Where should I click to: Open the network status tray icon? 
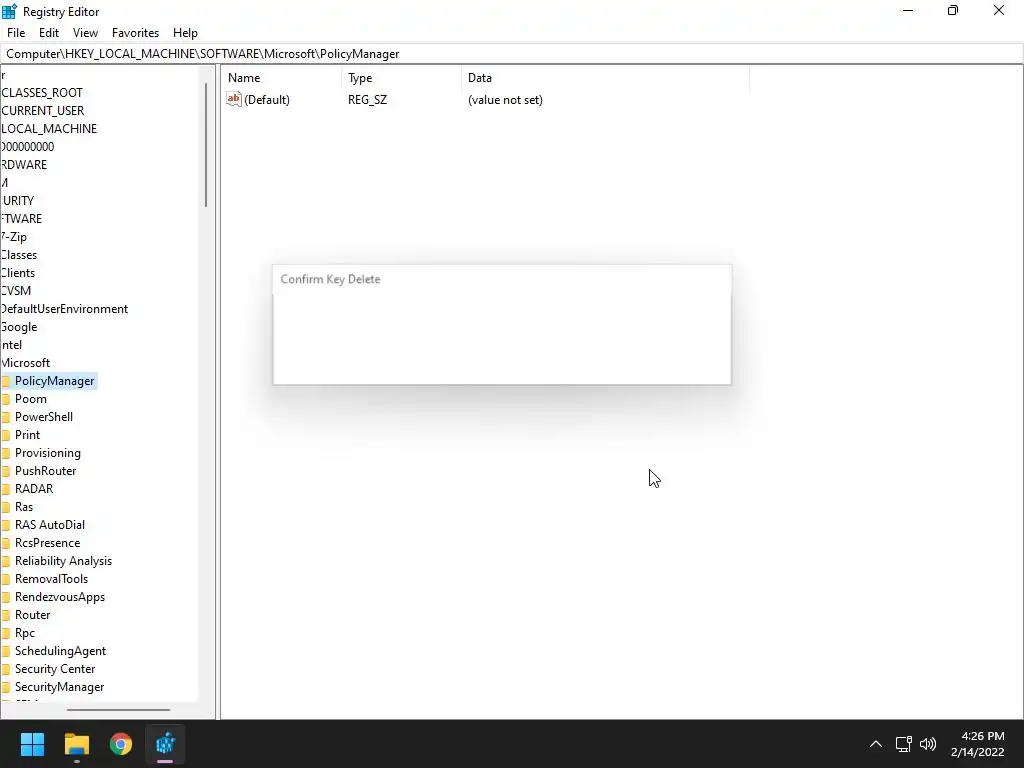pyautogui.click(x=903, y=744)
